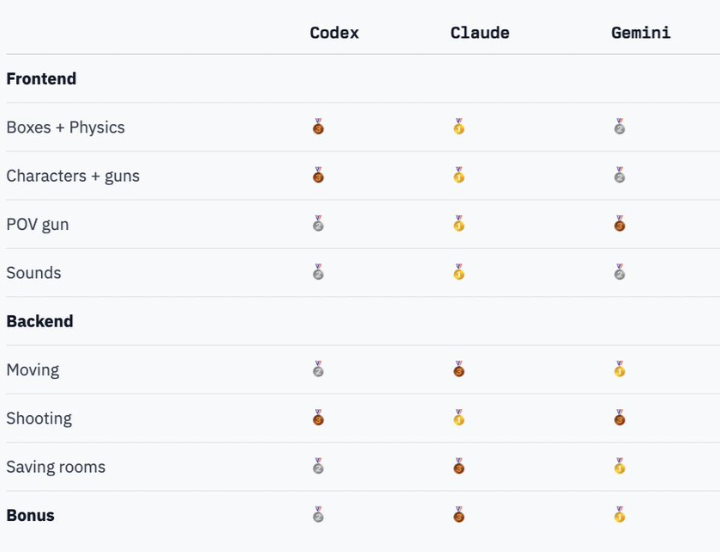Click Claude's gold medal in Boxes + Physics row
The image size is (720, 552).
click(x=459, y=127)
